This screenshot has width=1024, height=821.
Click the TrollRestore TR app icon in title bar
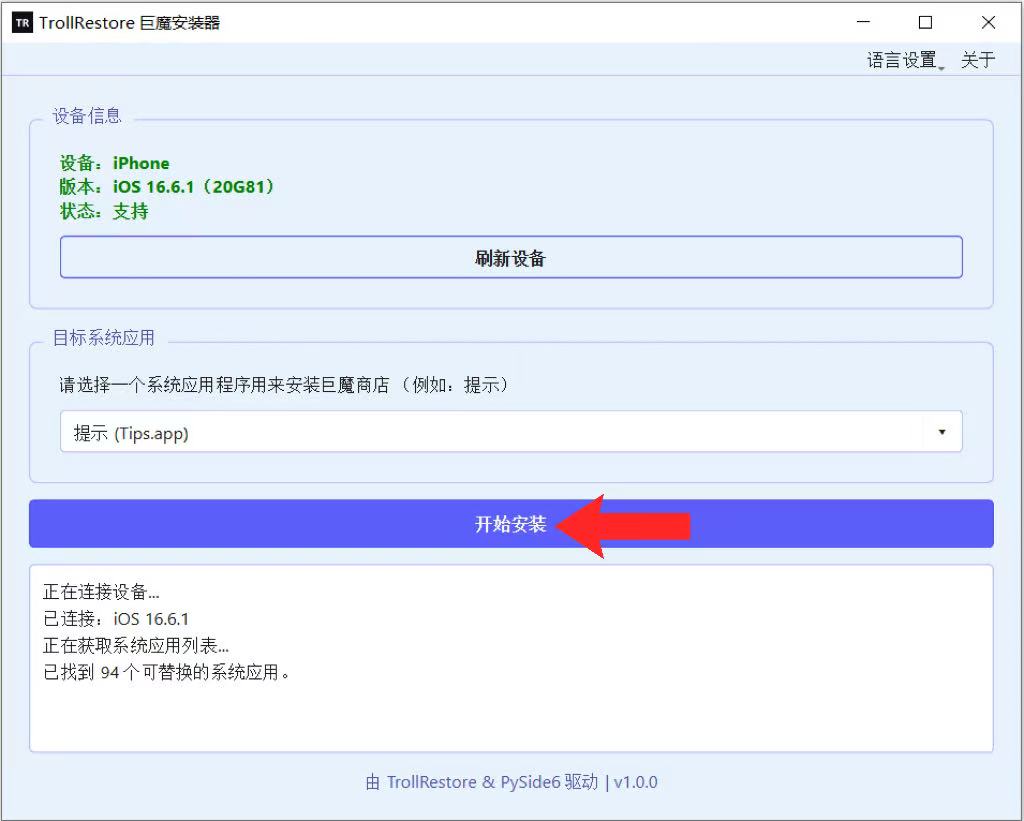click(x=22, y=23)
